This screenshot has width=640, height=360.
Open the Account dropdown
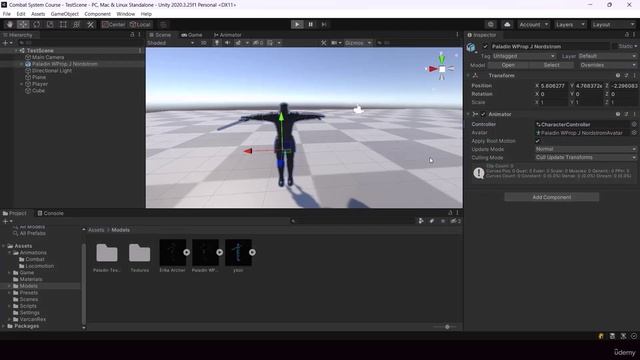point(533,24)
